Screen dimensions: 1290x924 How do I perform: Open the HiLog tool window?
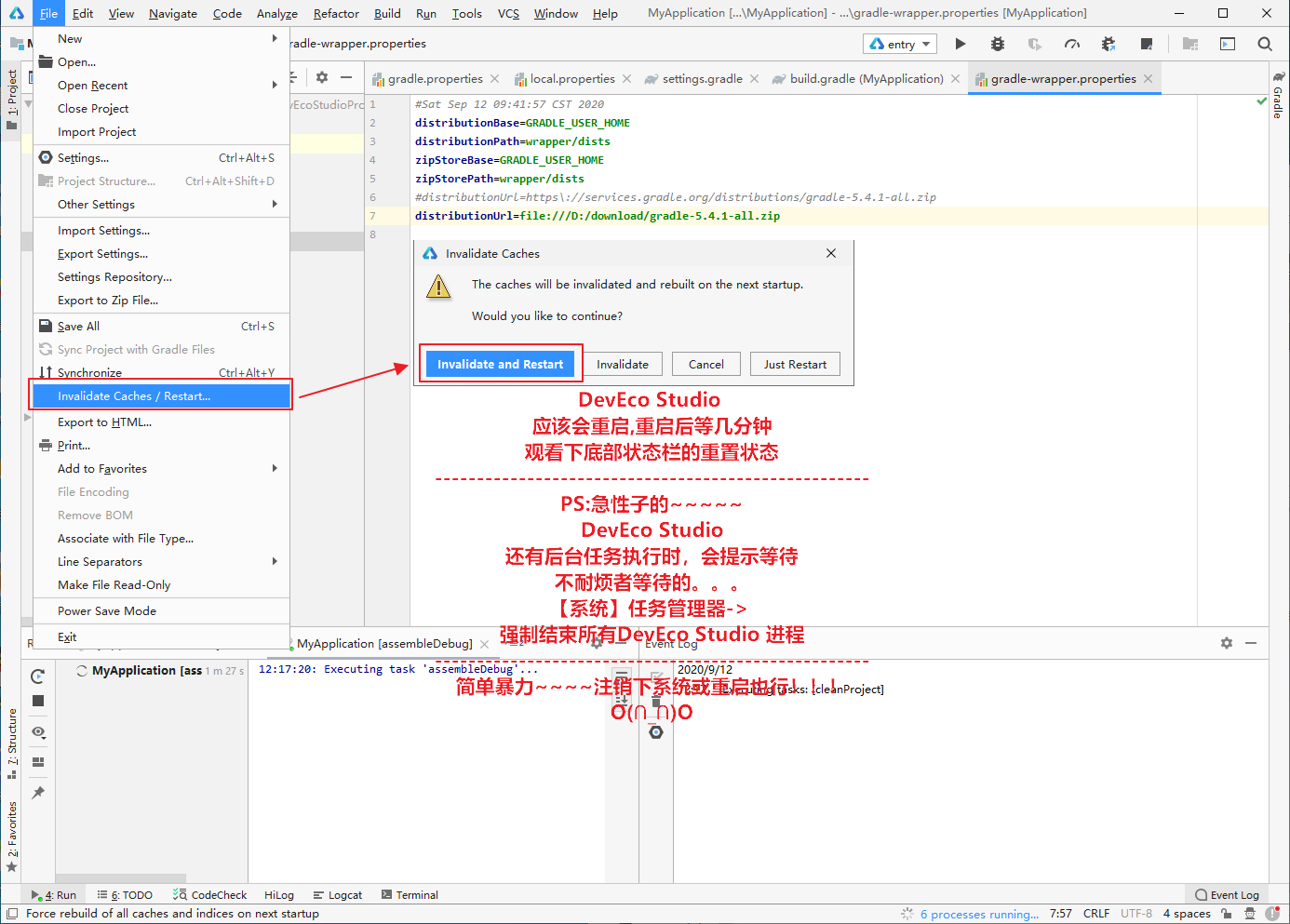(x=279, y=895)
